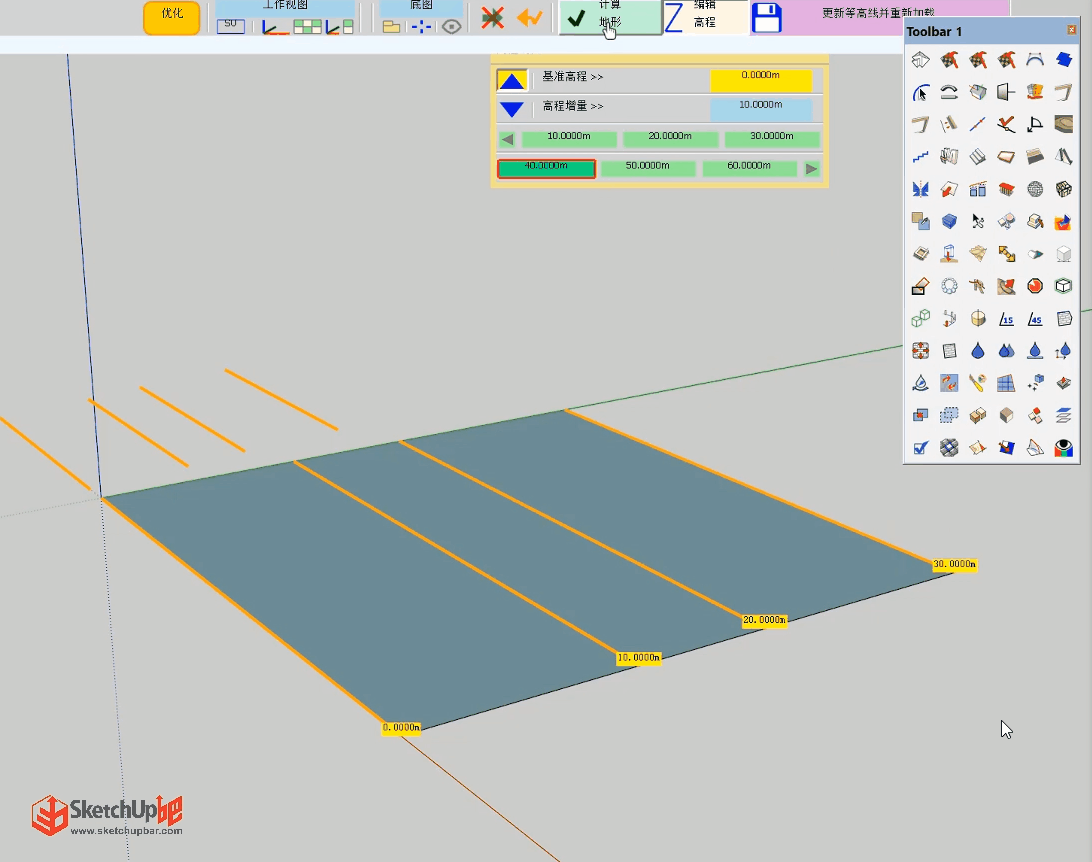Click the blue up triangle beside 基准高程

coord(512,81)
